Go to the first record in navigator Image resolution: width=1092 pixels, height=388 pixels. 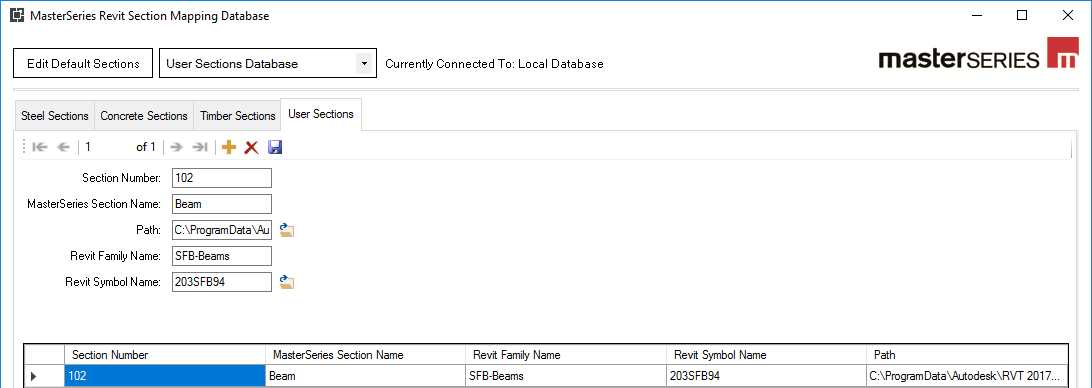click(x=40, y=147)
